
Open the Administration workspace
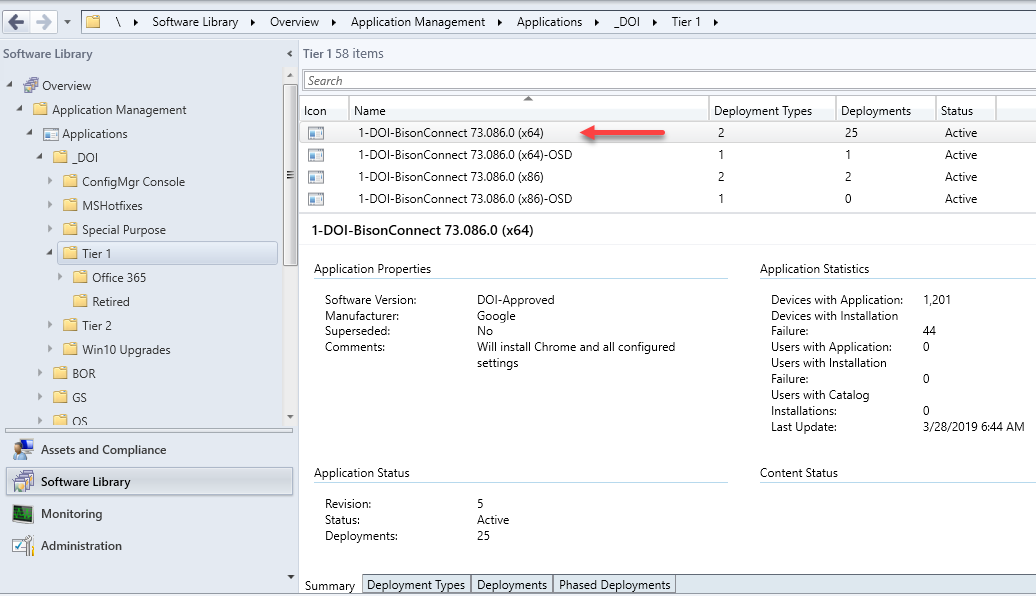point(149,546)
